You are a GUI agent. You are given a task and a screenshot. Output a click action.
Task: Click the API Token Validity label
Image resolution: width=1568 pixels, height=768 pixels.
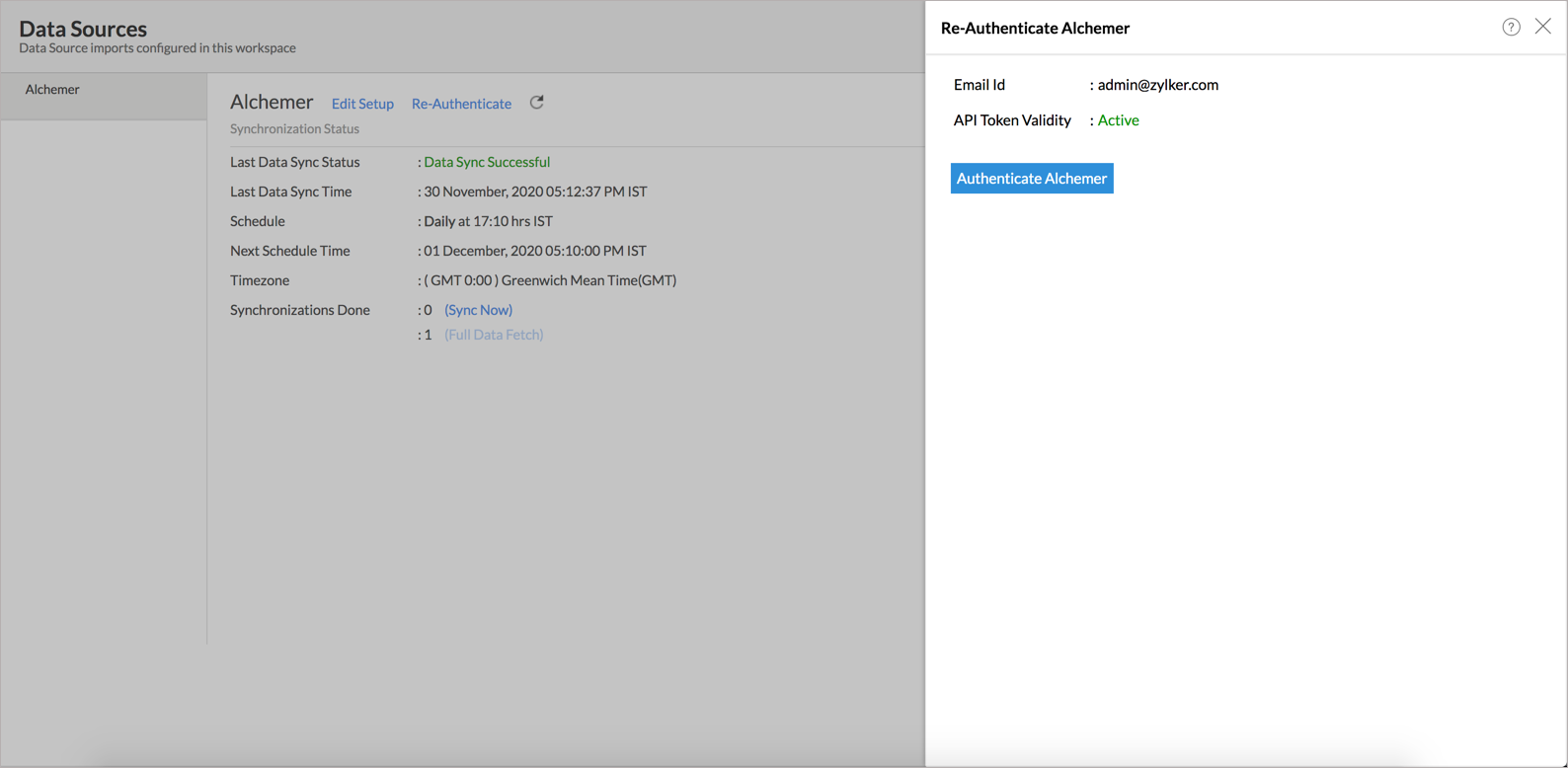click(x=1012, y=120)
